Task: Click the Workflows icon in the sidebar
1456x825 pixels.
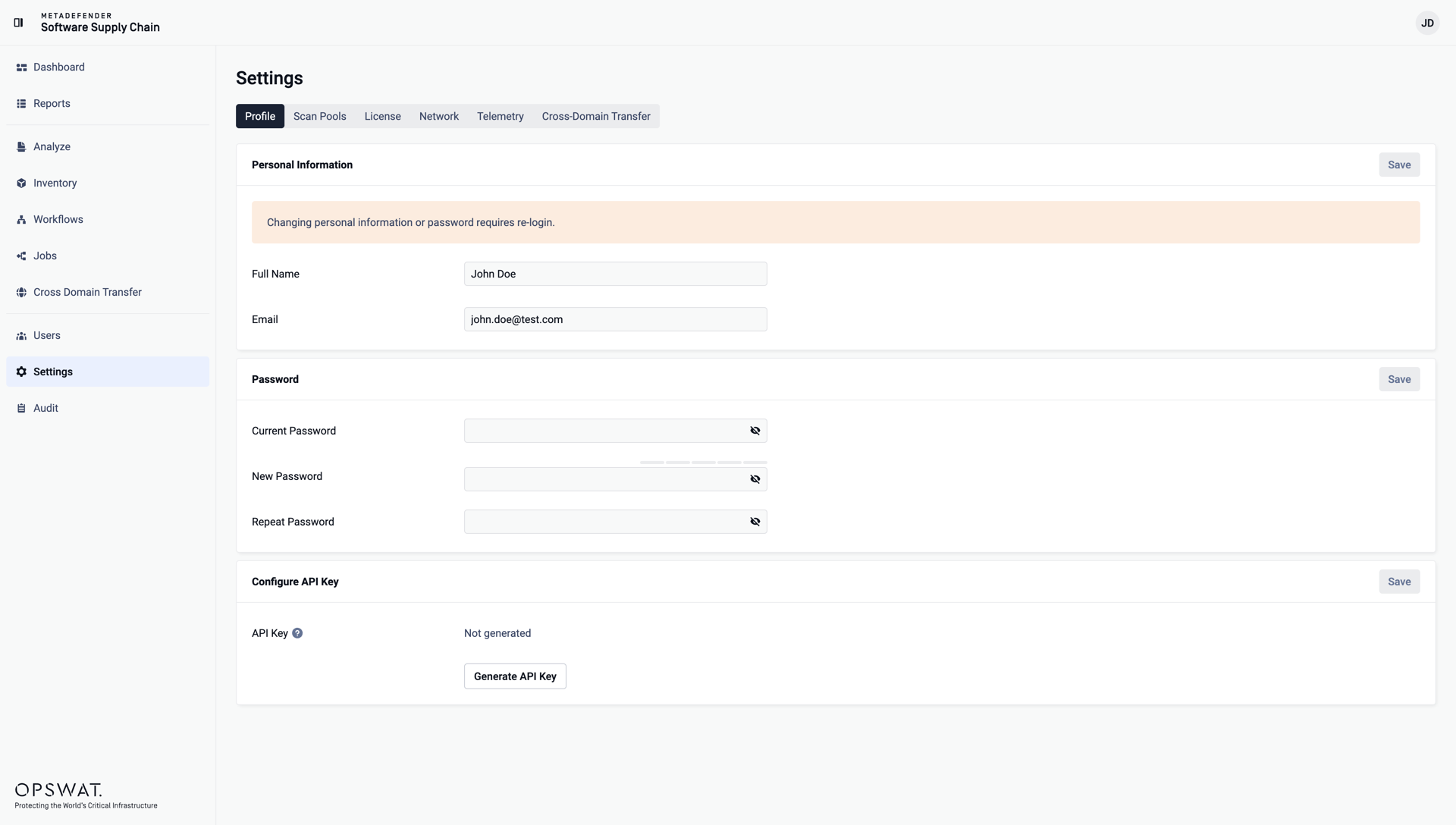Action: pos(21,220)
